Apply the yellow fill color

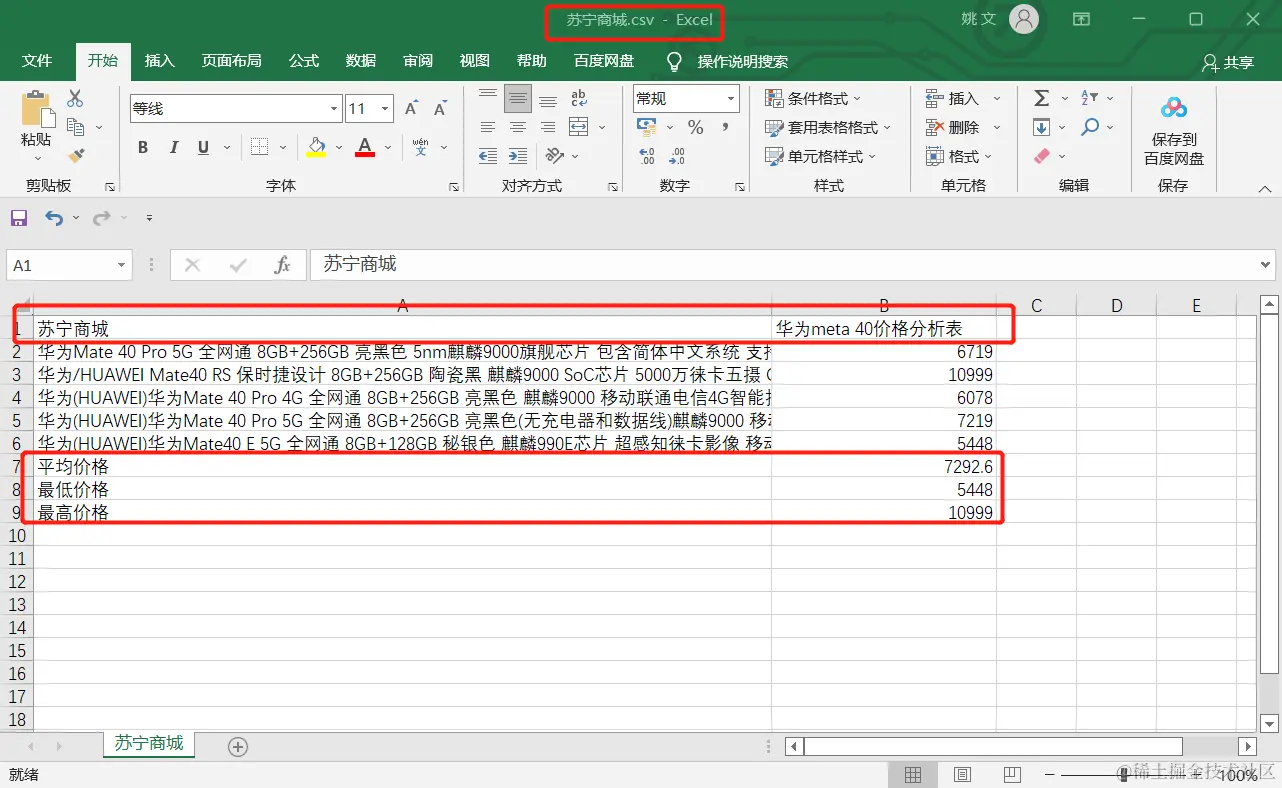[x=316, y=147]
